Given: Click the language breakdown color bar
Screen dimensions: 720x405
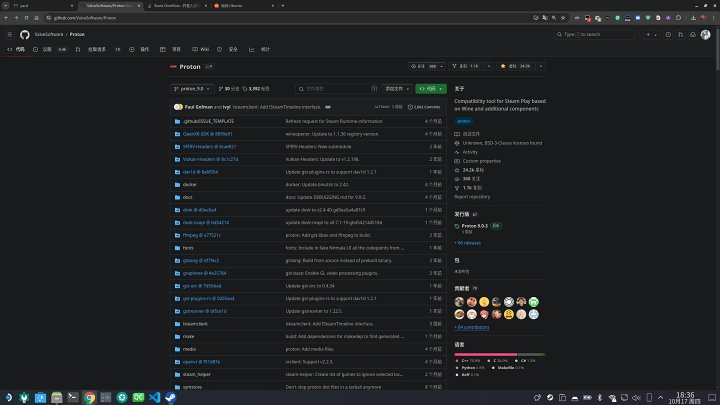Looking at the screenshot, I should tap(500, 355).
